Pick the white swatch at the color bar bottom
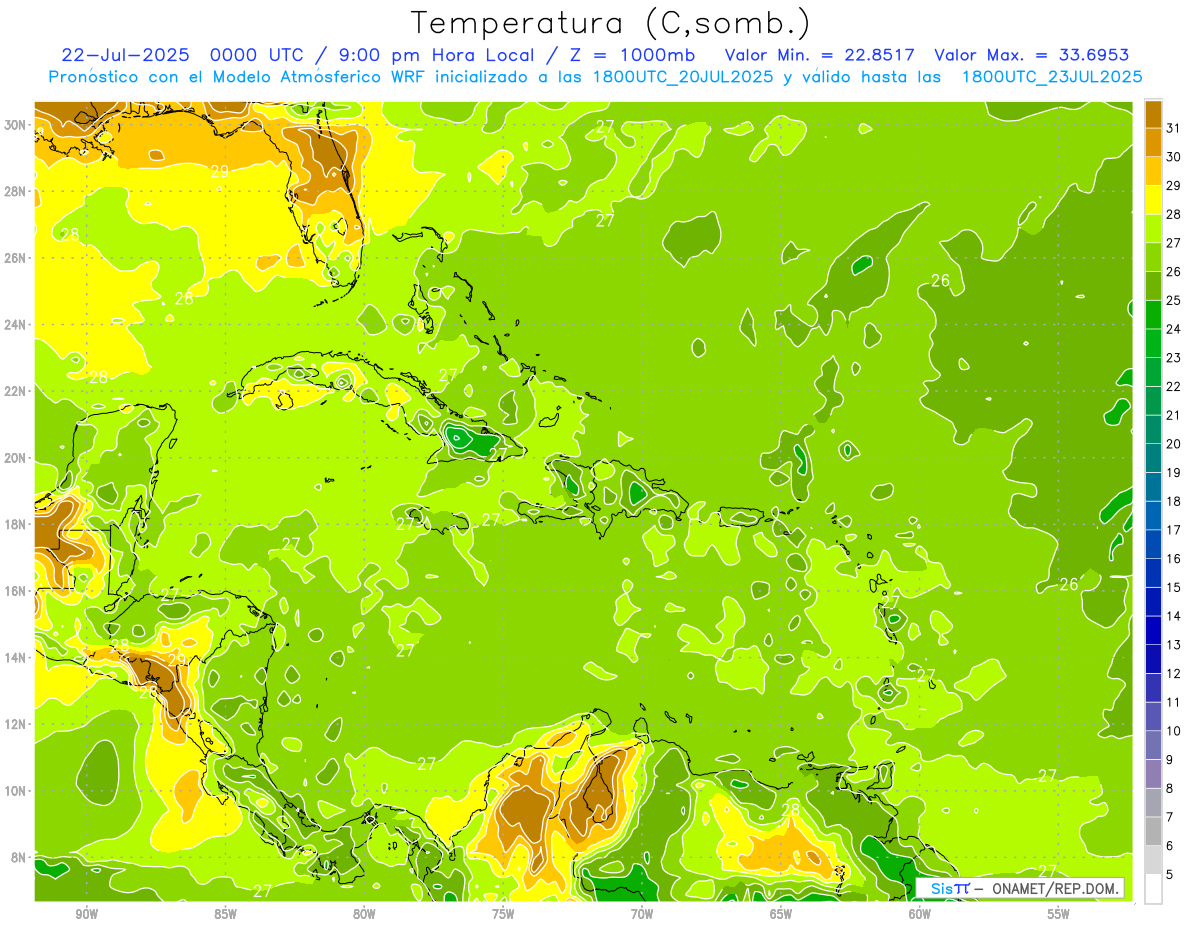 [x=1153, y=889]
